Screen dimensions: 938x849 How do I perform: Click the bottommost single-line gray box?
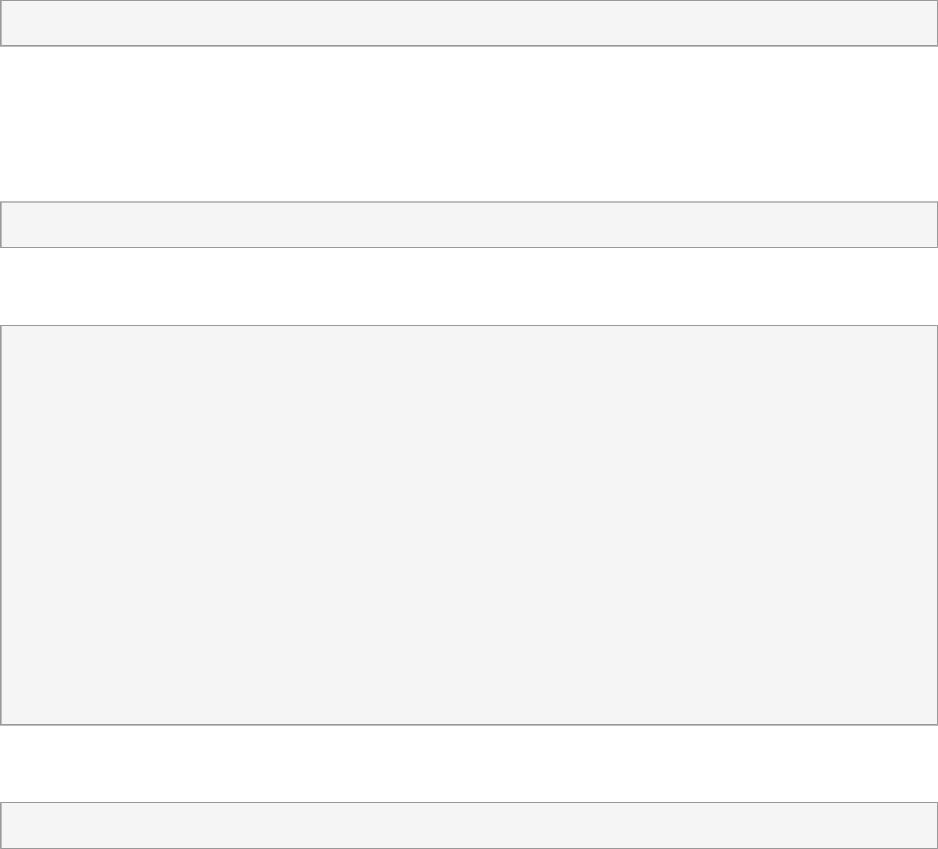click(468, 825)
